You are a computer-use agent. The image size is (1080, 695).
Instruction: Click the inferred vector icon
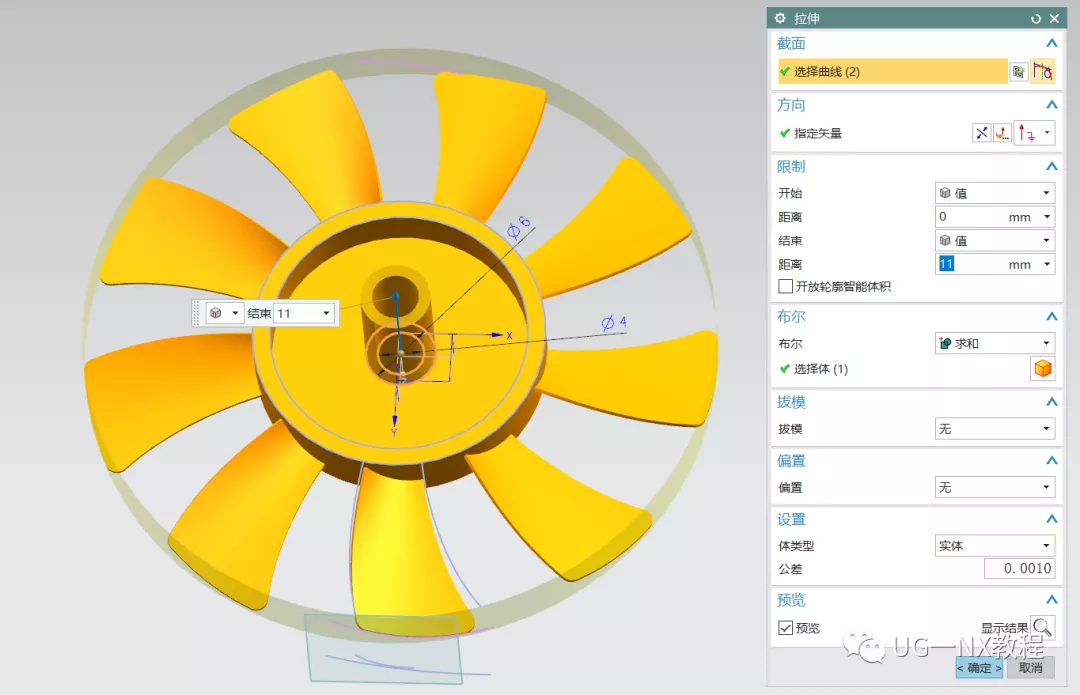click(x=1026, y=133)
